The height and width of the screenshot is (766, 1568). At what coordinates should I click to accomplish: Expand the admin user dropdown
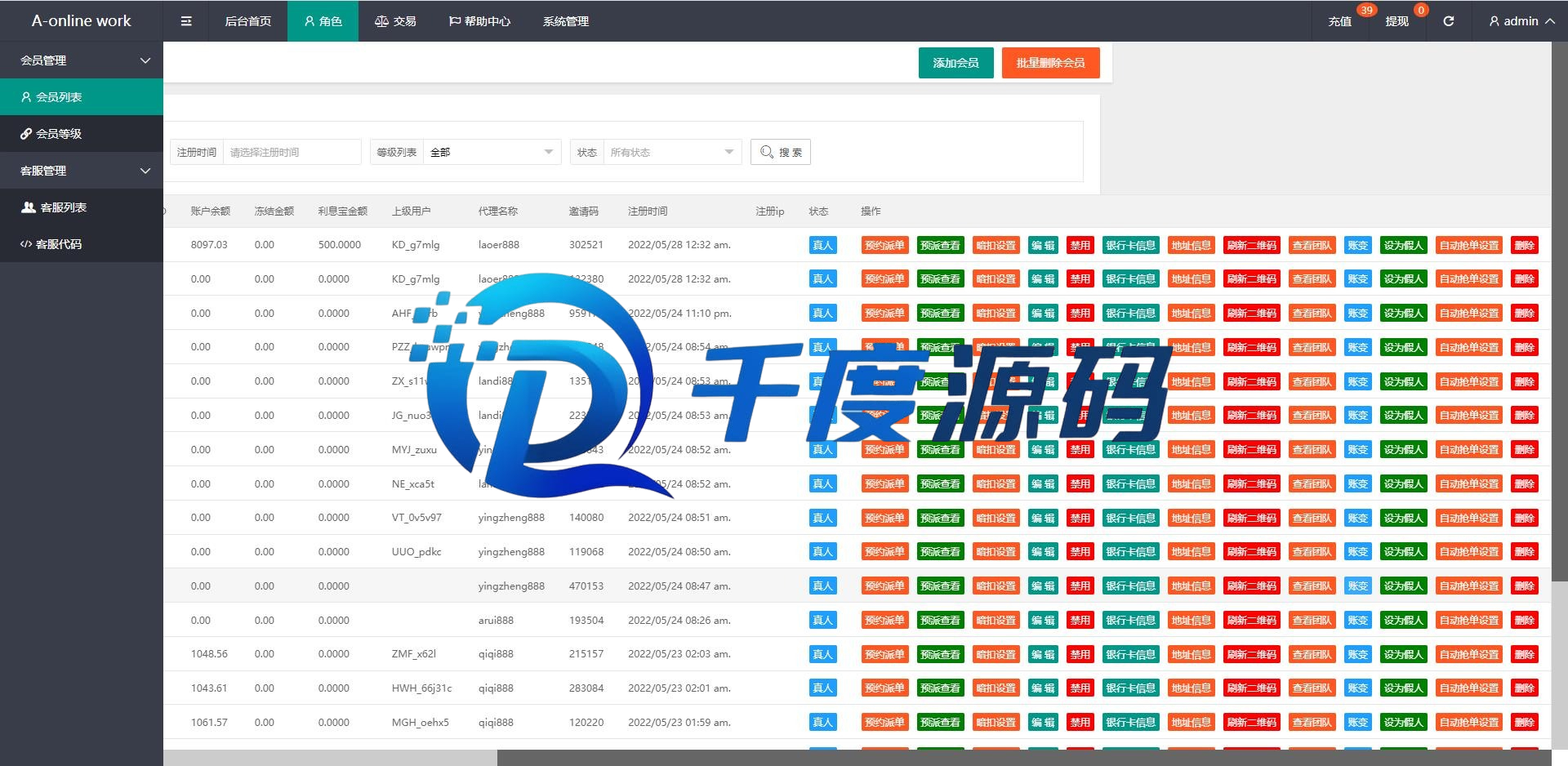(x=1521, y=21)
